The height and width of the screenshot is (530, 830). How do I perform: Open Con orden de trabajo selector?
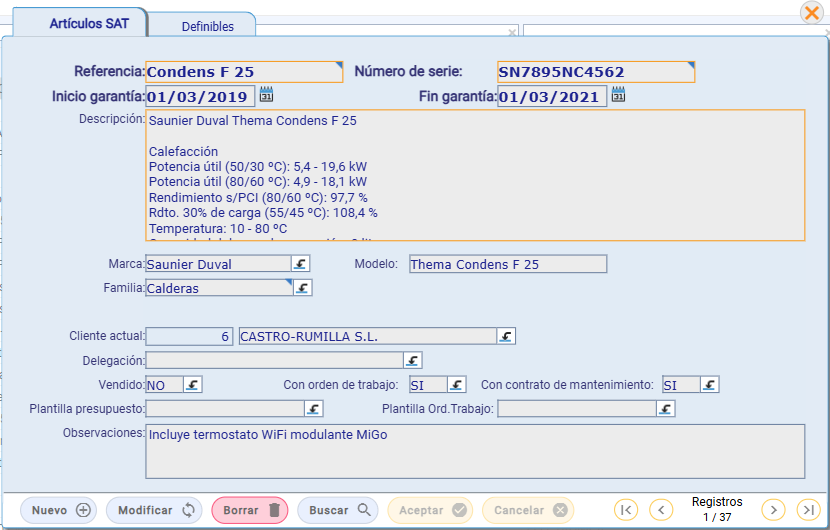pos(456,384)
